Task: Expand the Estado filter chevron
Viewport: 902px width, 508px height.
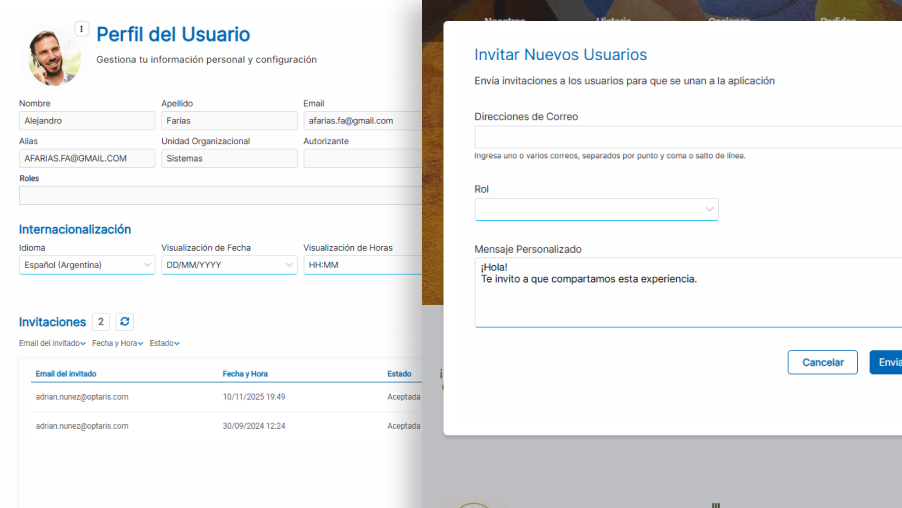Action: [x=177, y=344]
